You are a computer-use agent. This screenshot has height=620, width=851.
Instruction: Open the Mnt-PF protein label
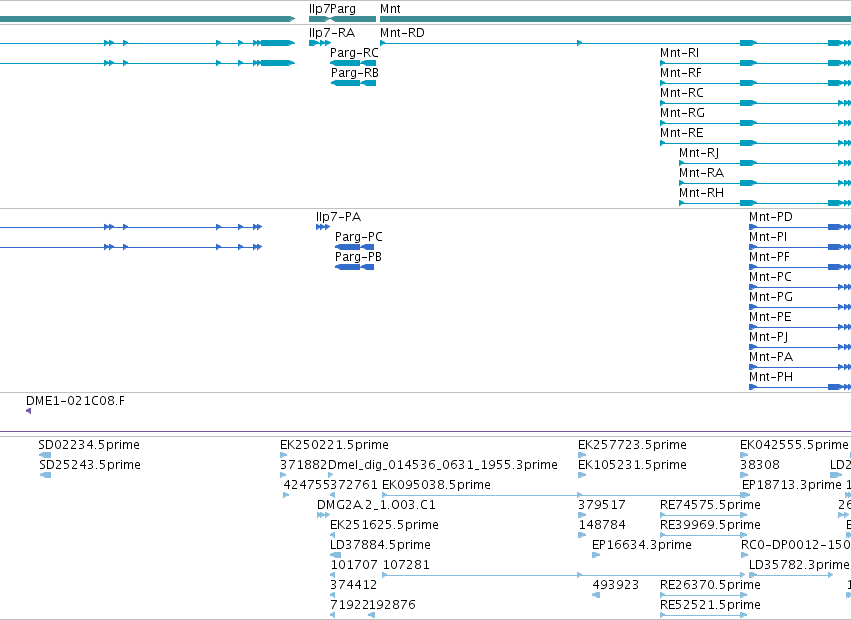(x=769, y=257)
